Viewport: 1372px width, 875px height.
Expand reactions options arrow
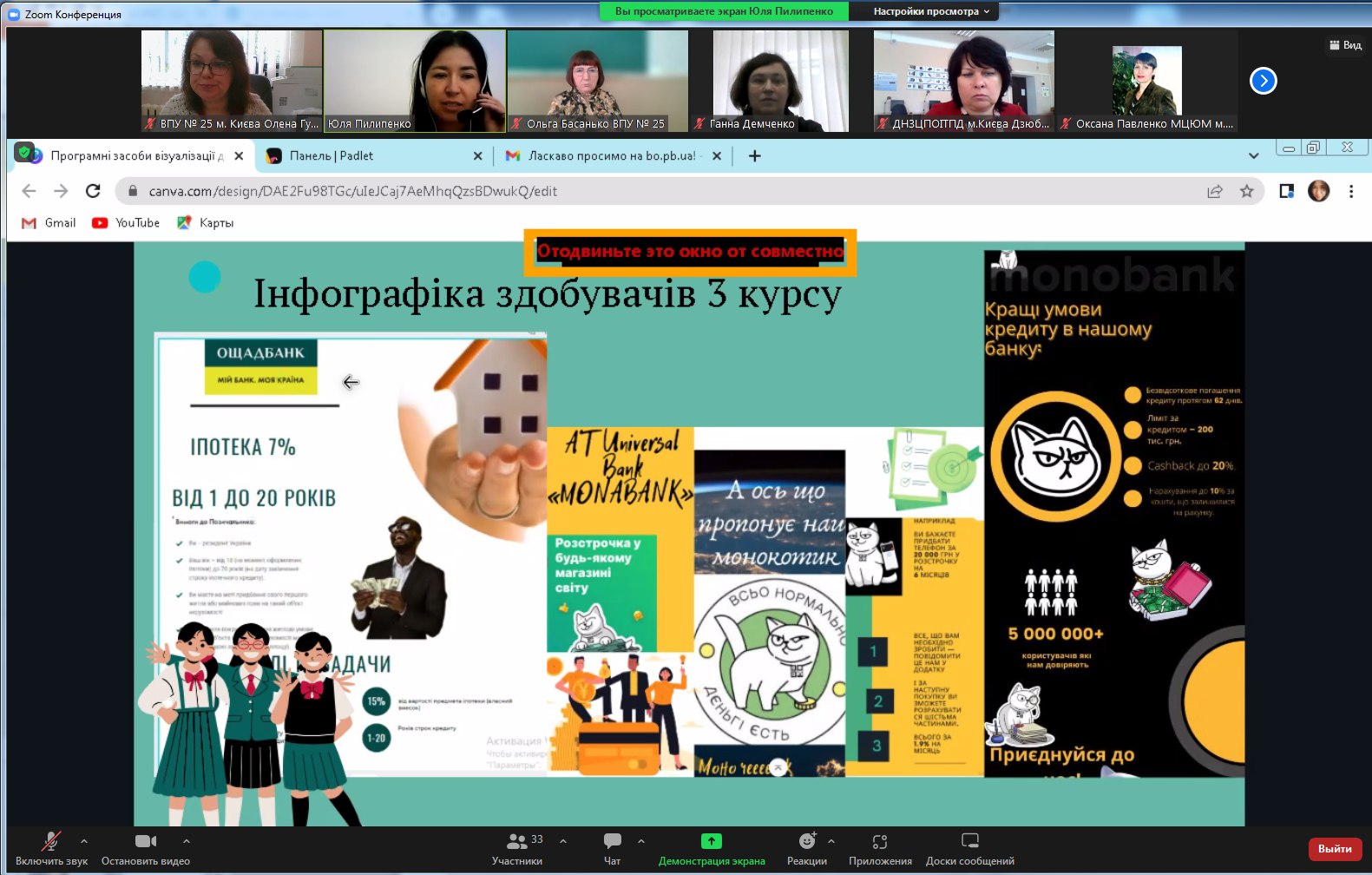(x=831, y=841)
